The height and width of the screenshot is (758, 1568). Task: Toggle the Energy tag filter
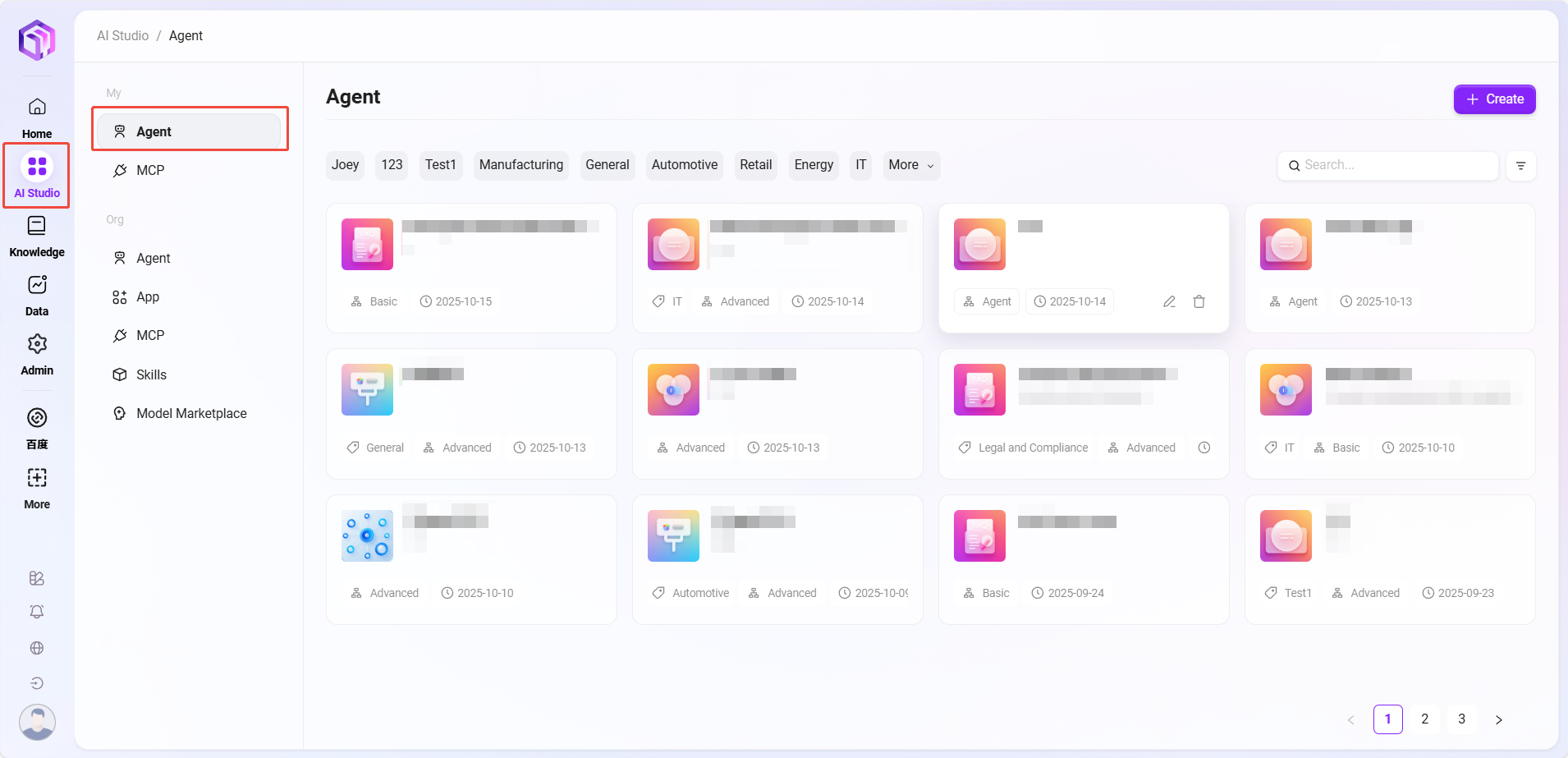(813, 165)
